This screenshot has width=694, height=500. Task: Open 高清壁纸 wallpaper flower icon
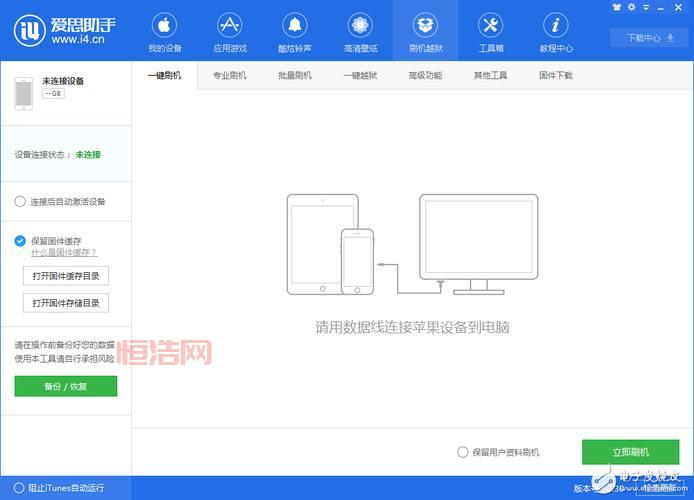coord(360,25)
